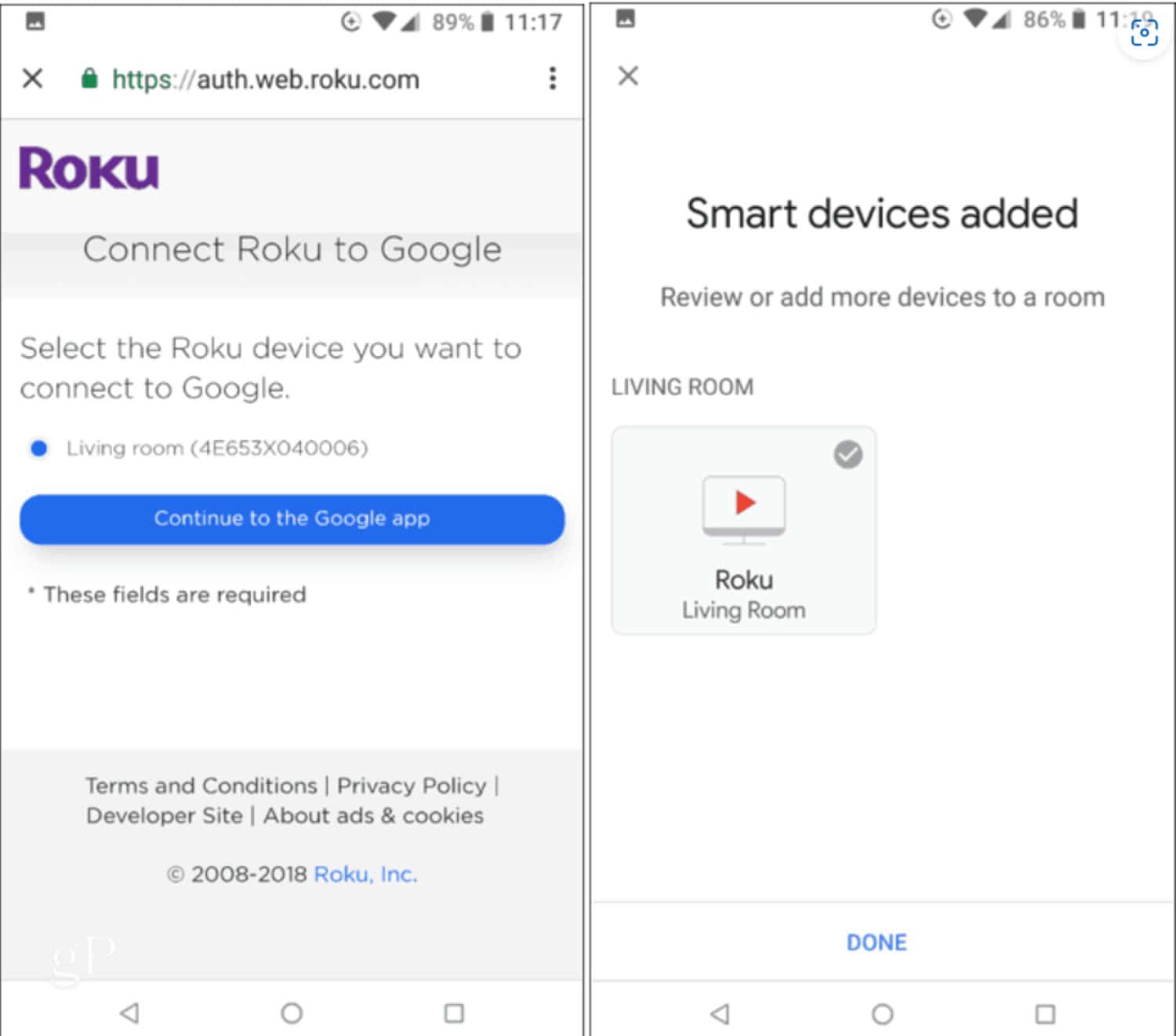Click Continue to the Google app

point(292,519)
